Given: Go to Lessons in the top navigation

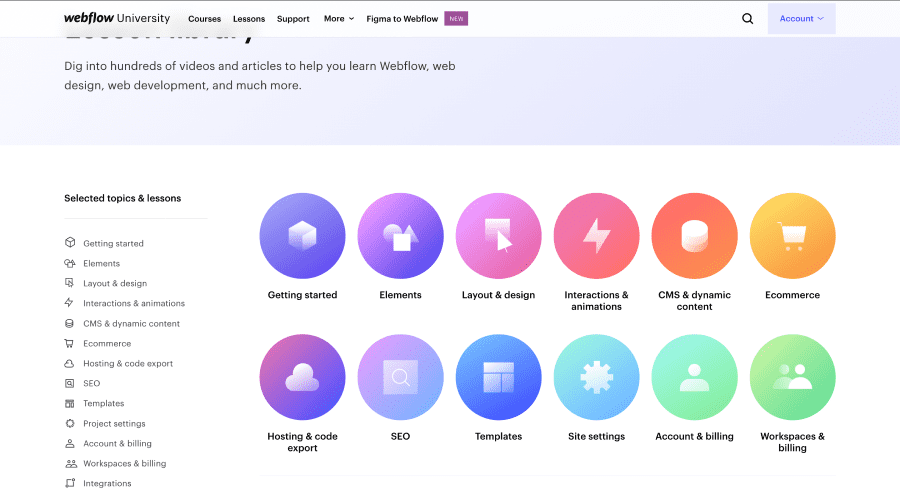Looking at the screenshot, I should coord(249,18).
